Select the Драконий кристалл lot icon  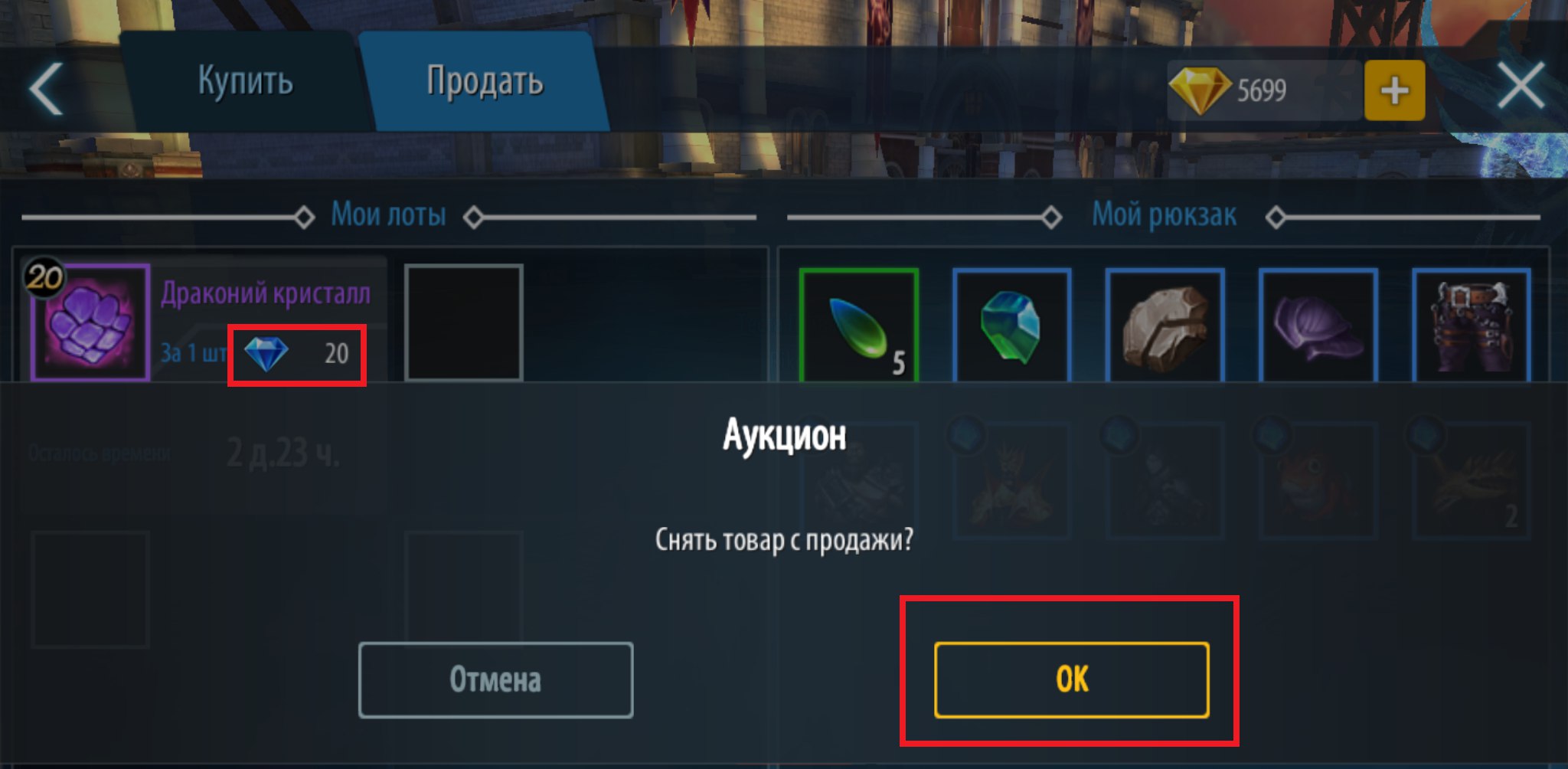(x=90, y=322)
